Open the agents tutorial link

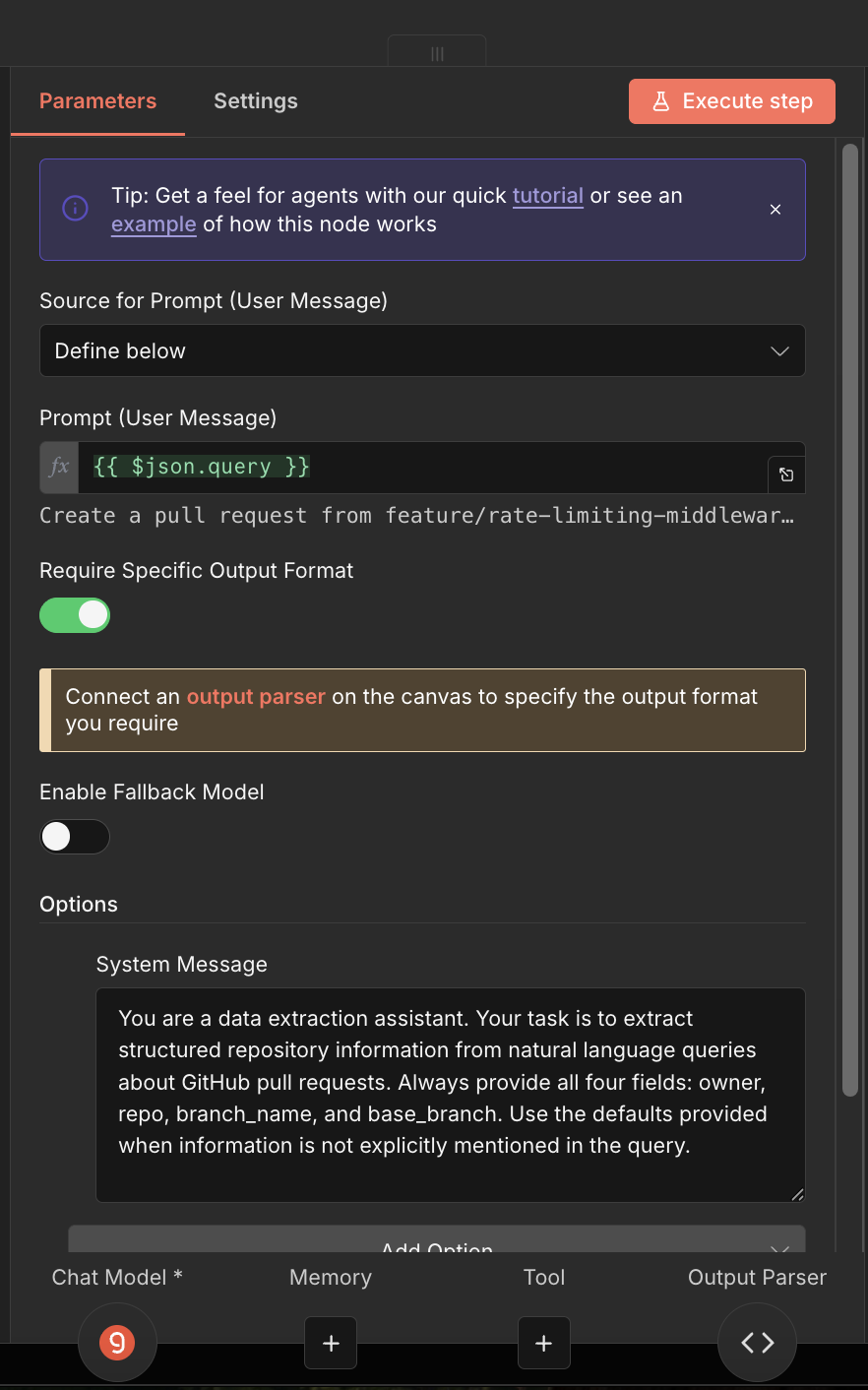pyautogui.click(x=547, y=195)
